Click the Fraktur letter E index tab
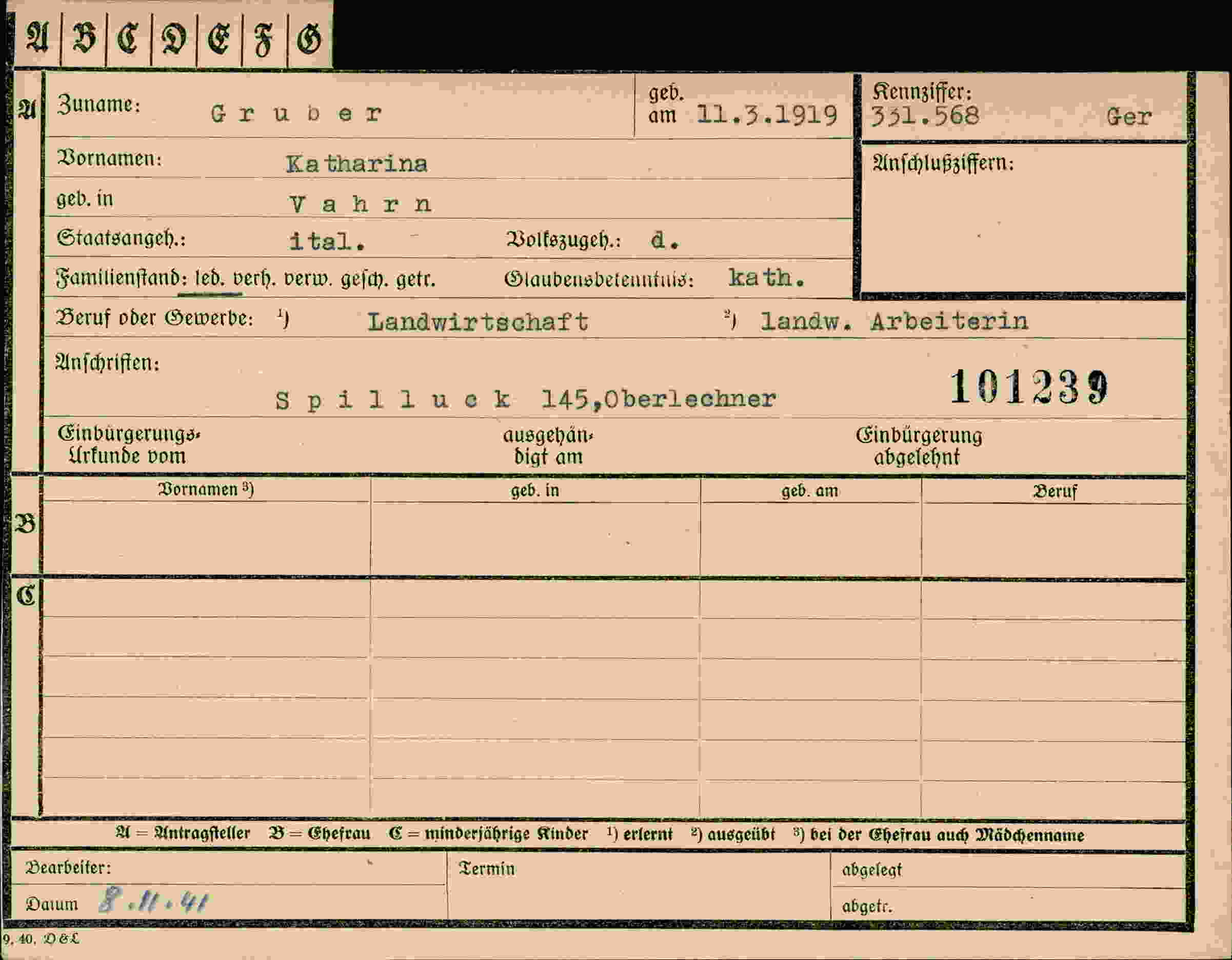Image resolution: width=1232 pixels, height=960 pixels. point(219,38)
